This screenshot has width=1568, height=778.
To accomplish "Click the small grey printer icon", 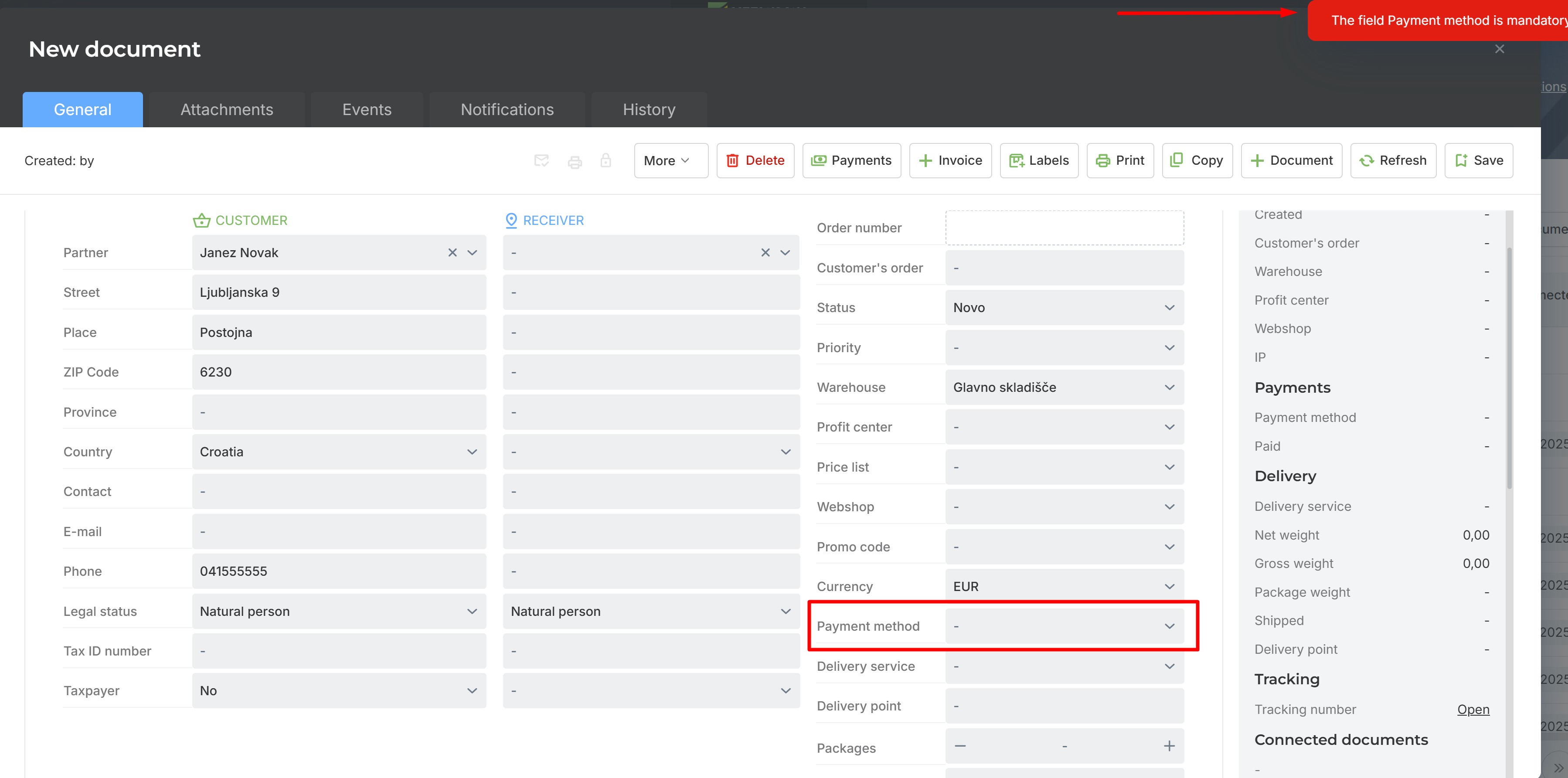I will click(x=575, y=161).
